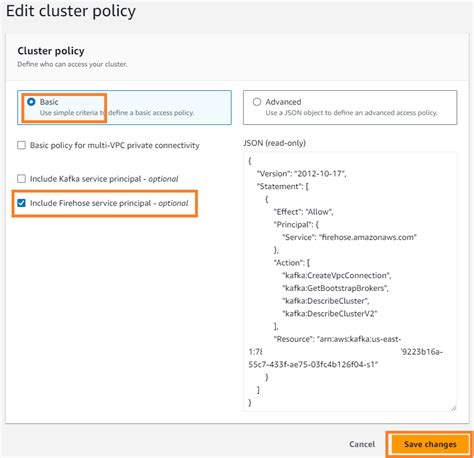The image size is (474, 458).
Task: Click the Effect Allow JSON line
Action: coord(303,212)
